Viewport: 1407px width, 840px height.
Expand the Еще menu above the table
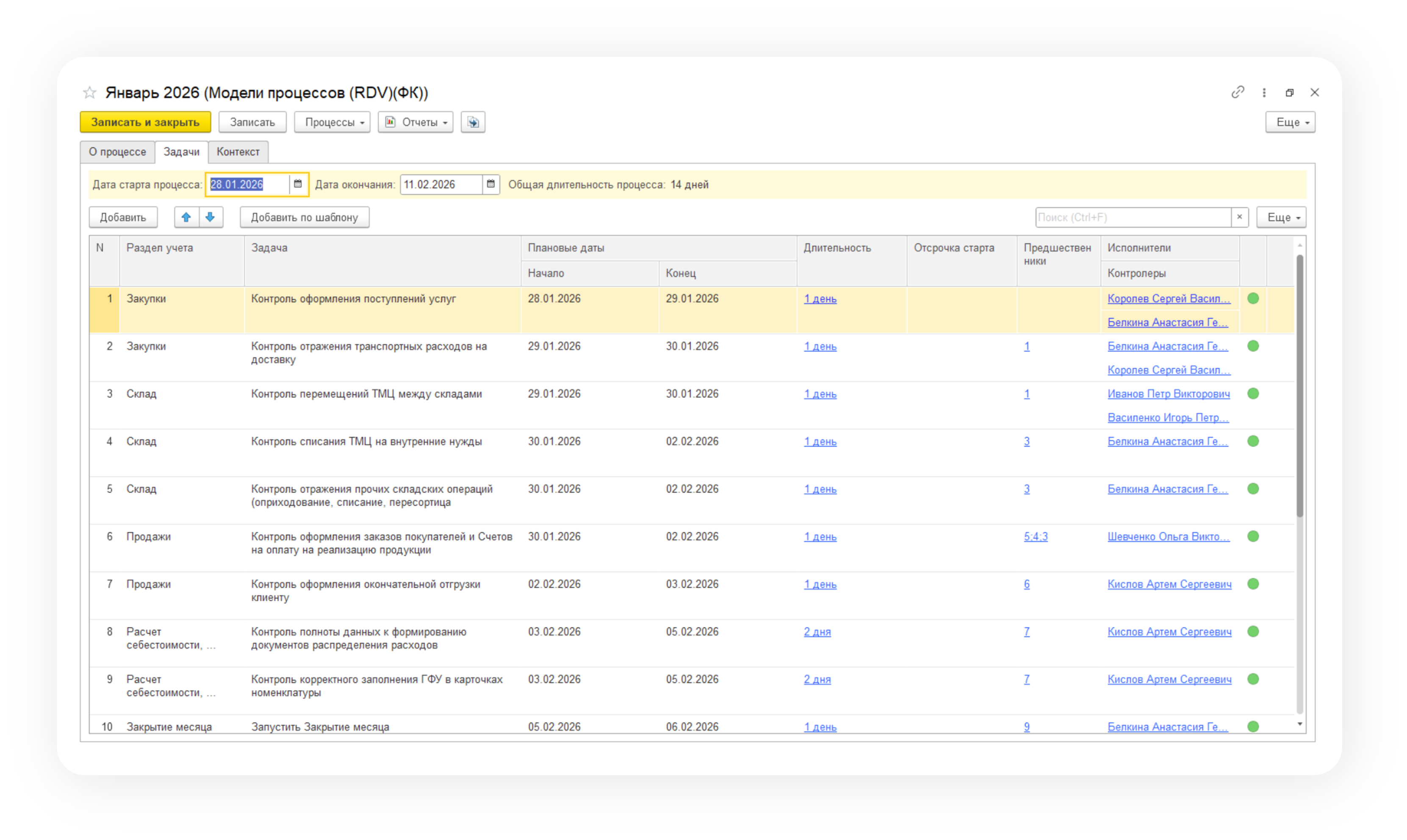point(1281,217)
